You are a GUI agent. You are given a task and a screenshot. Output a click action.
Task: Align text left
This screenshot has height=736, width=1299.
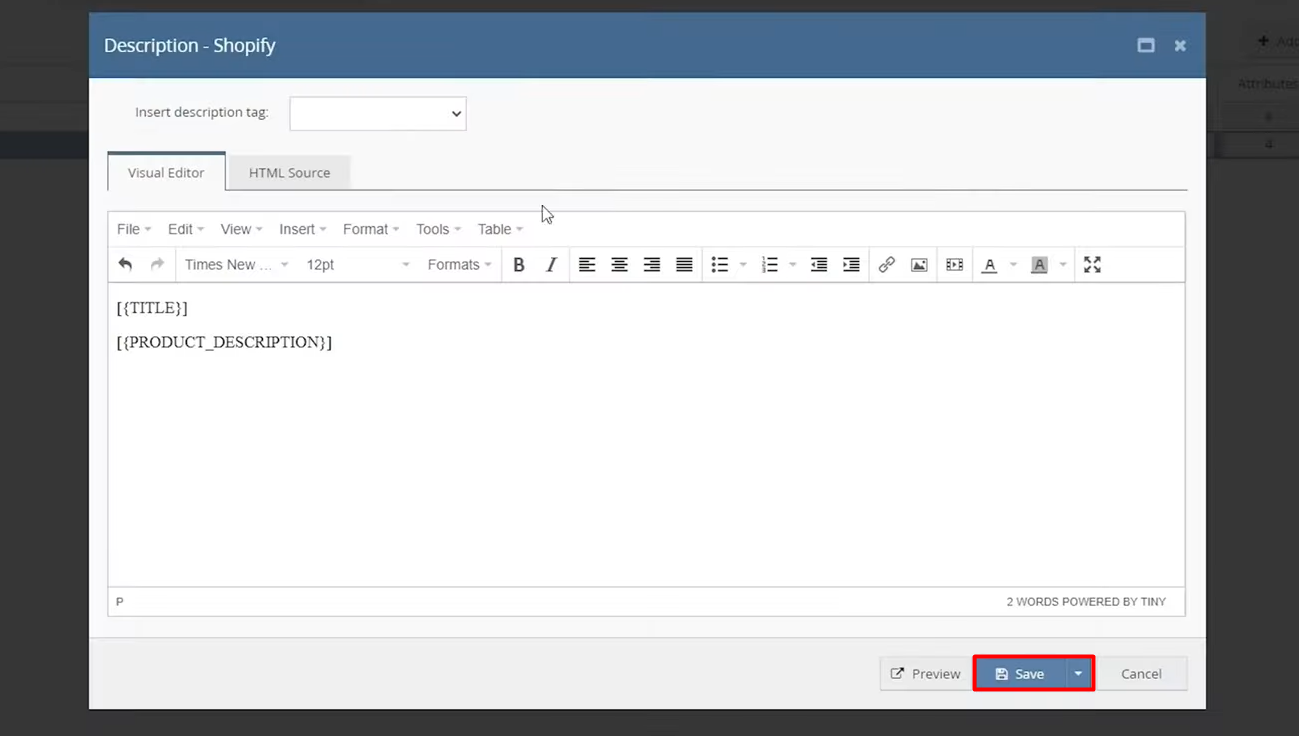pyautogui.click(x=587, y=265)
